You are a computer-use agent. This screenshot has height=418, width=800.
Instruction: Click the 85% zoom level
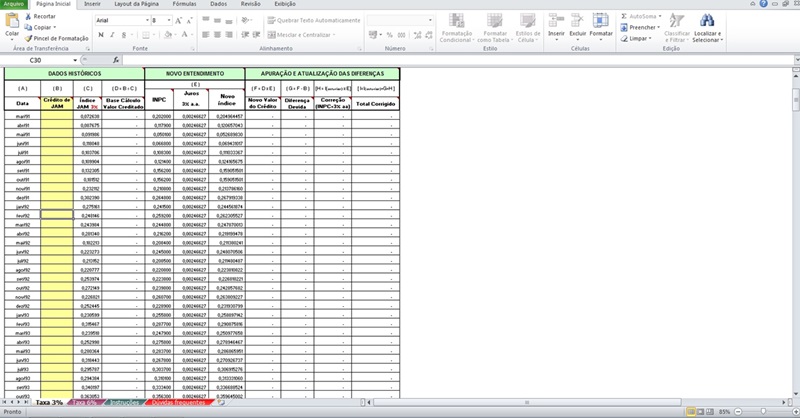point(724,411)
